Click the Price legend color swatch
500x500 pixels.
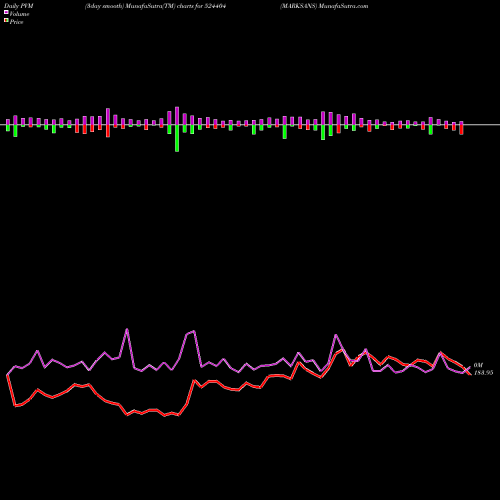pos(6,21)
